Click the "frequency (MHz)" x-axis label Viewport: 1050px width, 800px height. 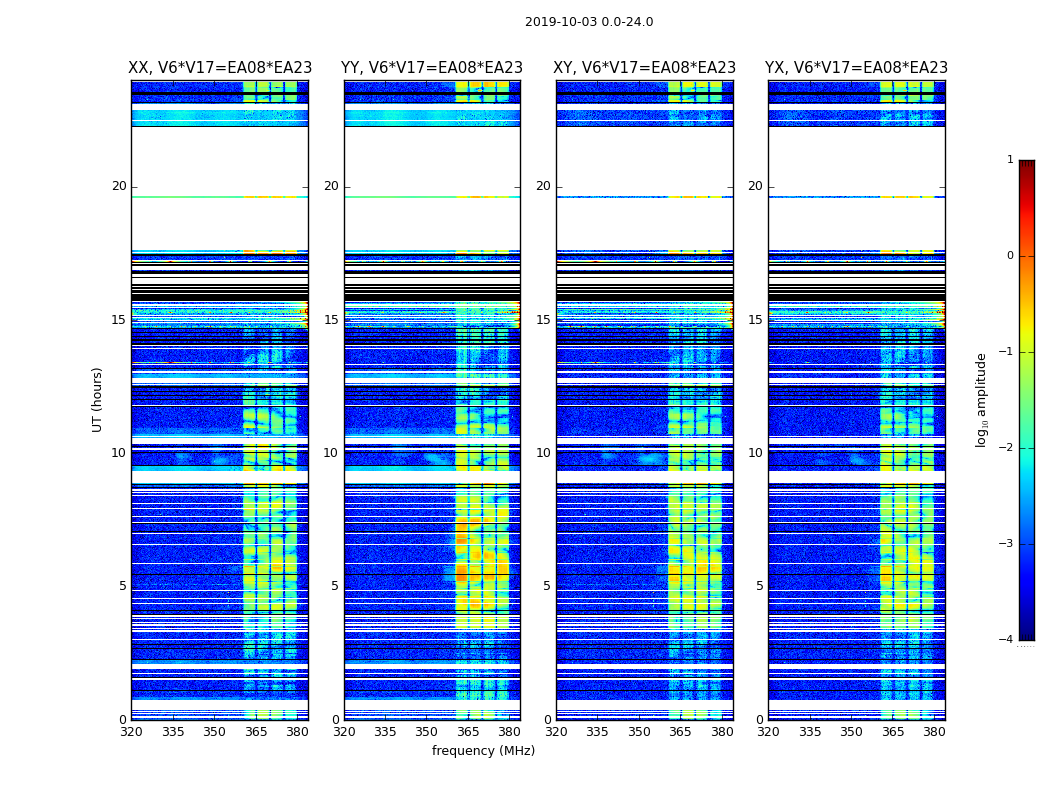[x=483, y=751]
